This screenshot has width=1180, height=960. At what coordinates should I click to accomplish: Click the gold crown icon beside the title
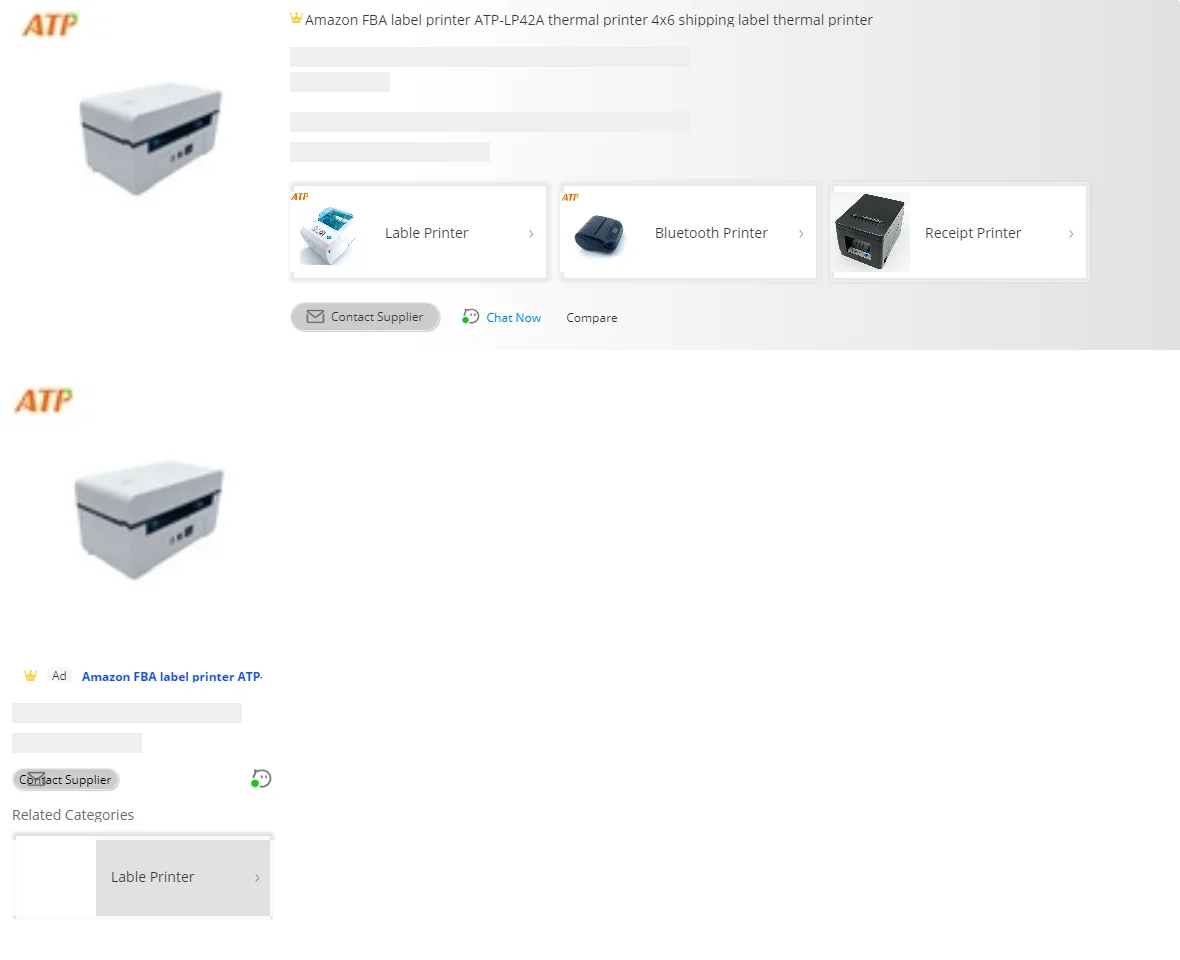point(297,18)
